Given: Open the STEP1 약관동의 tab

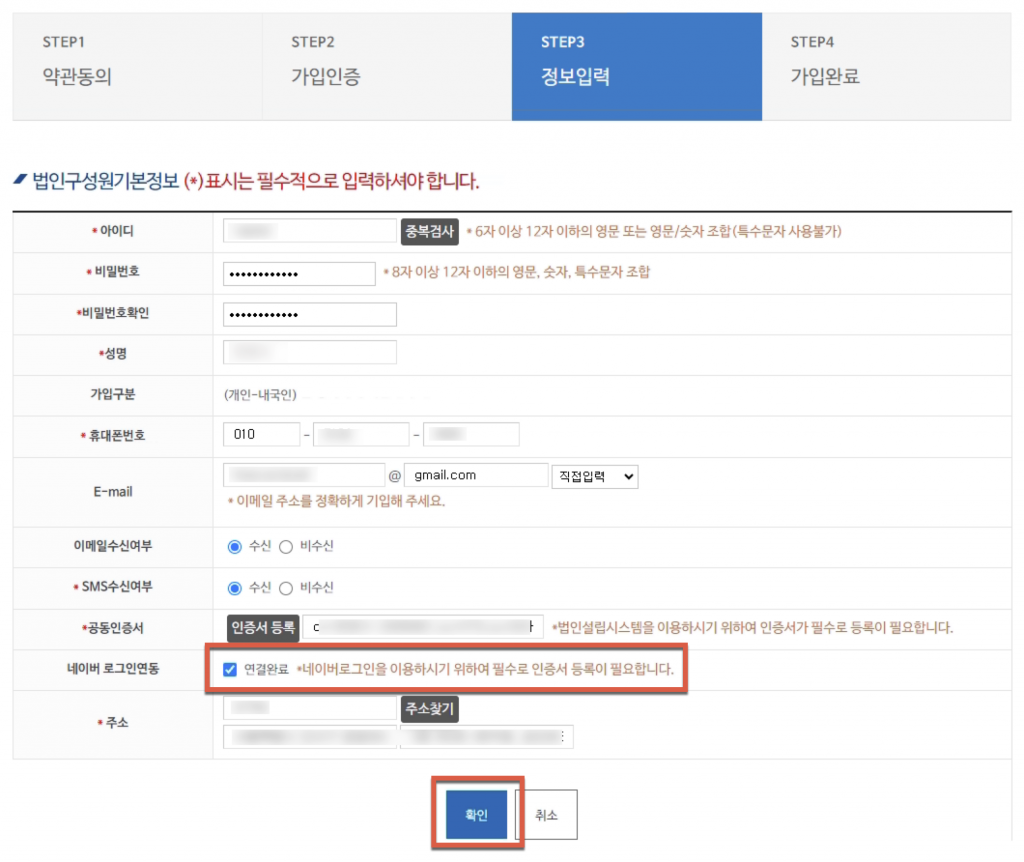Looking at the screenshot, I should pos(137,66).
